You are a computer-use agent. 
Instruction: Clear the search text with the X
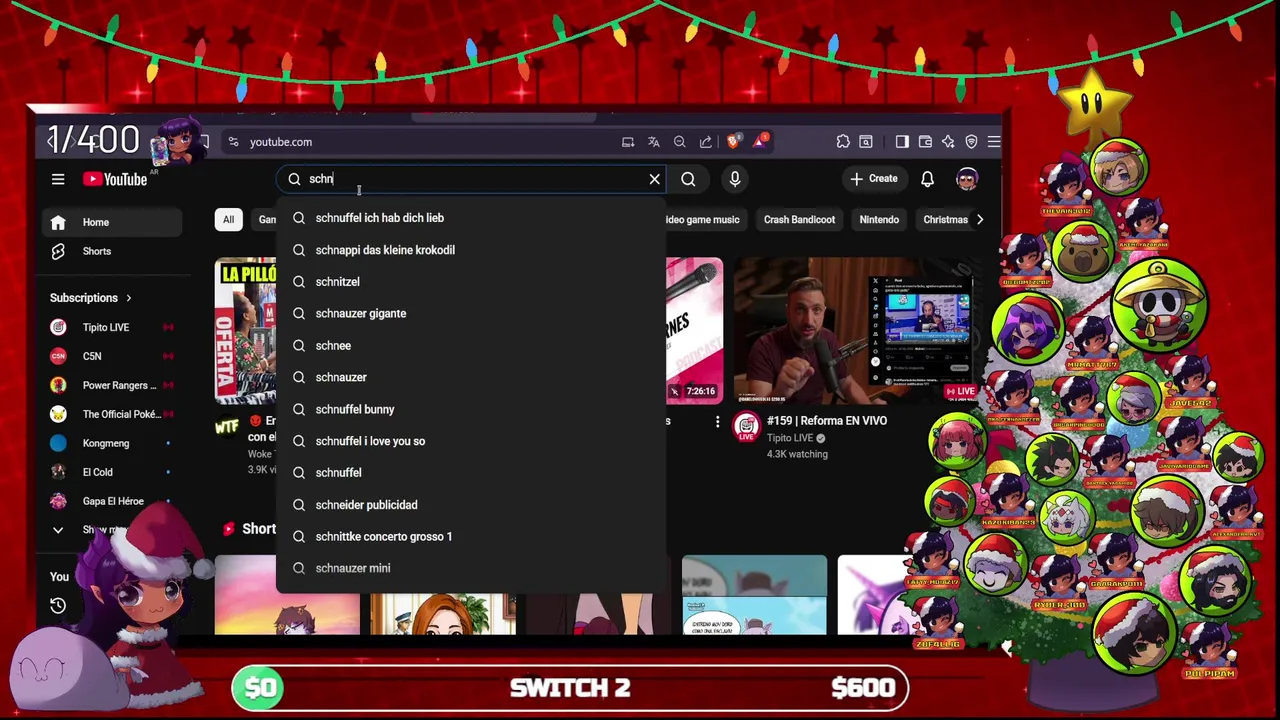click(x=655, y=179)
